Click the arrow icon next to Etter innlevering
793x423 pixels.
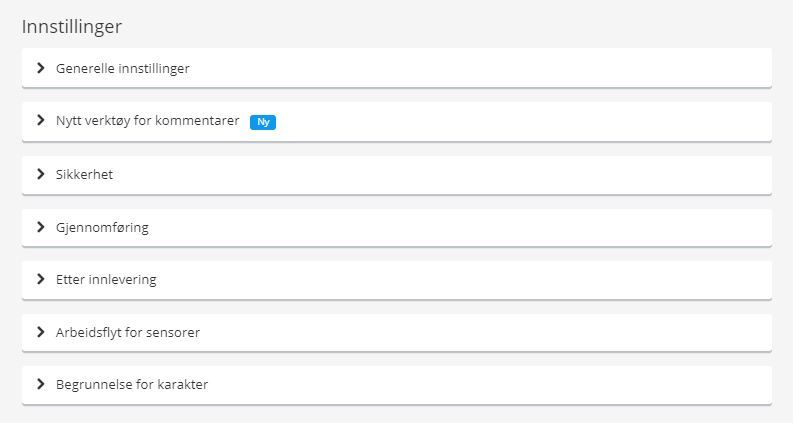coord(41,279)
